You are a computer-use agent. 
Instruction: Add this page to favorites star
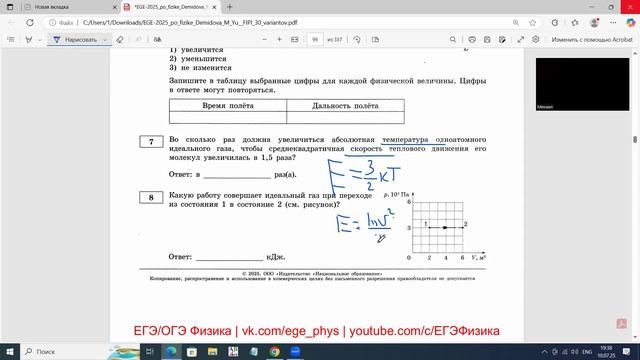click(x=533, y=23)
